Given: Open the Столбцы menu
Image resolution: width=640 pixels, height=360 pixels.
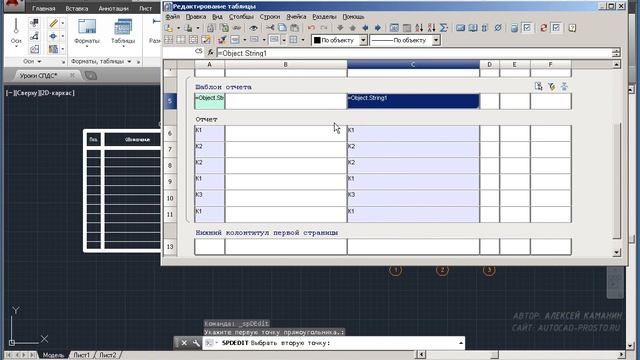Looking at the screenshot, I should pyautogui.click(x=241, y=17).
